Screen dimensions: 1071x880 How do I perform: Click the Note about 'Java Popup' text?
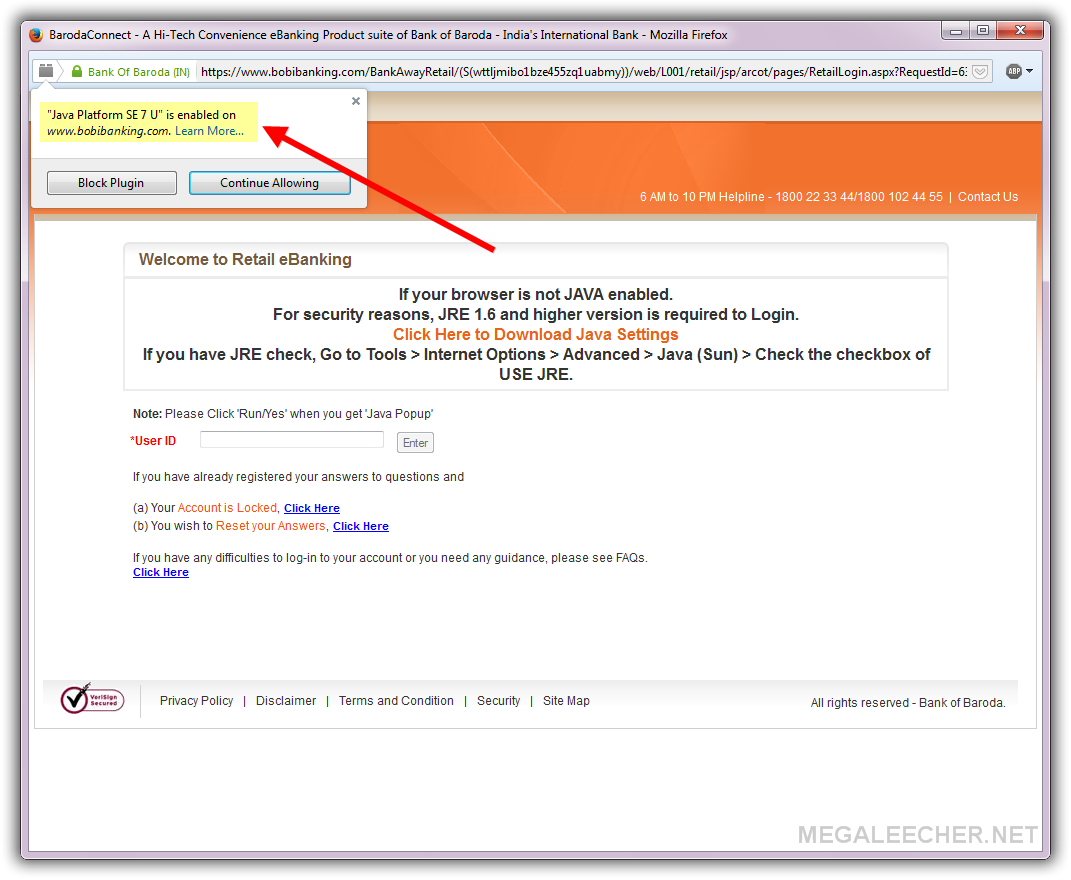coord(283,414)
